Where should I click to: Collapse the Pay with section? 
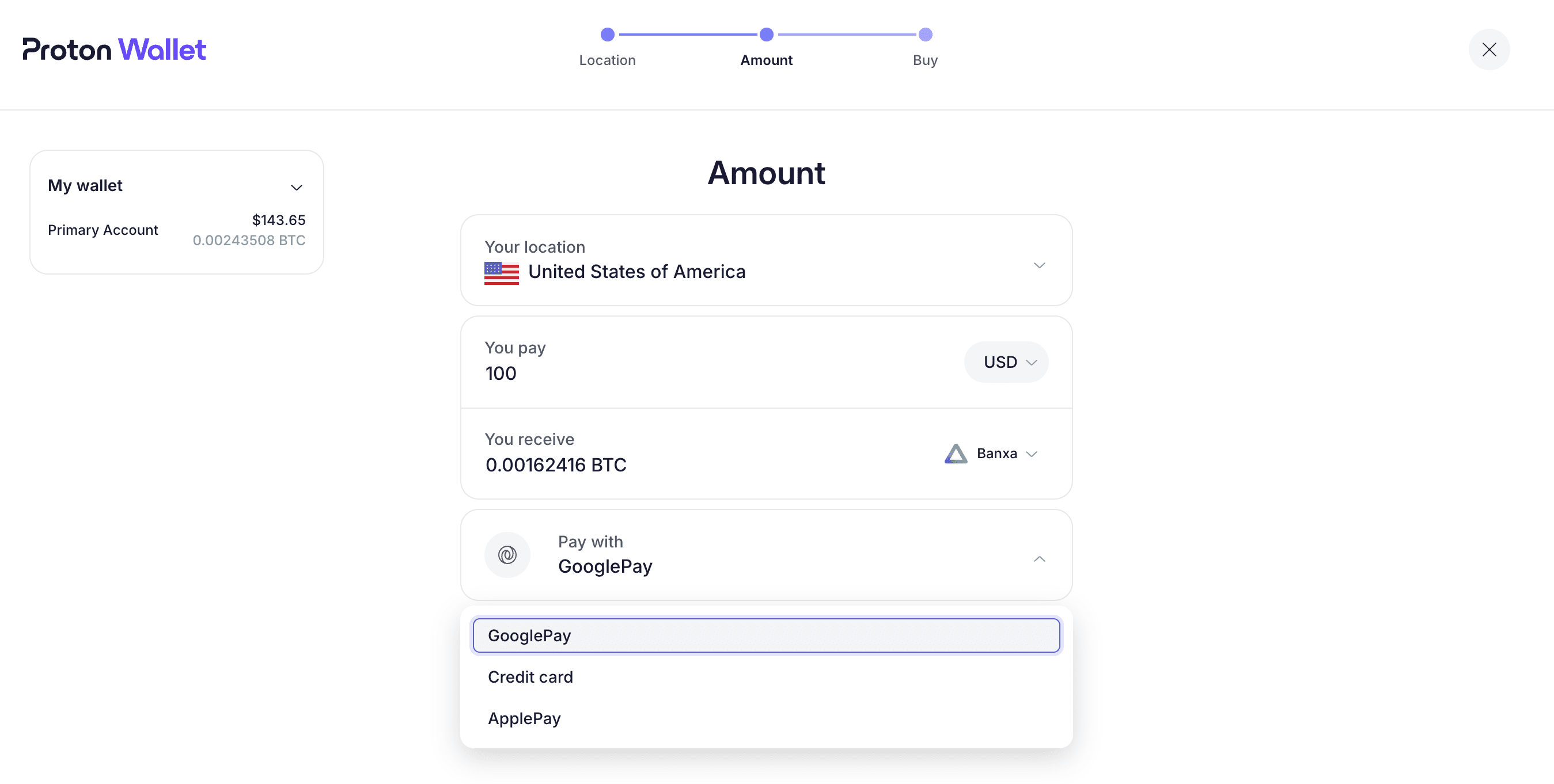[1040, 559]
